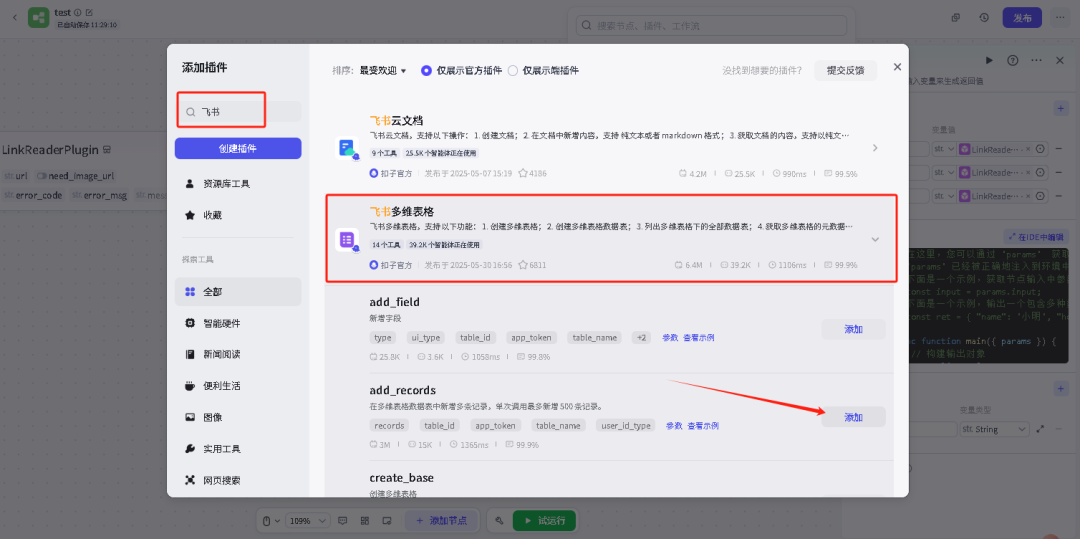The height and width of the screenshot is (539, 1080).
Task: Click the 14个工具 tag
Action: (x=386, y=244)
